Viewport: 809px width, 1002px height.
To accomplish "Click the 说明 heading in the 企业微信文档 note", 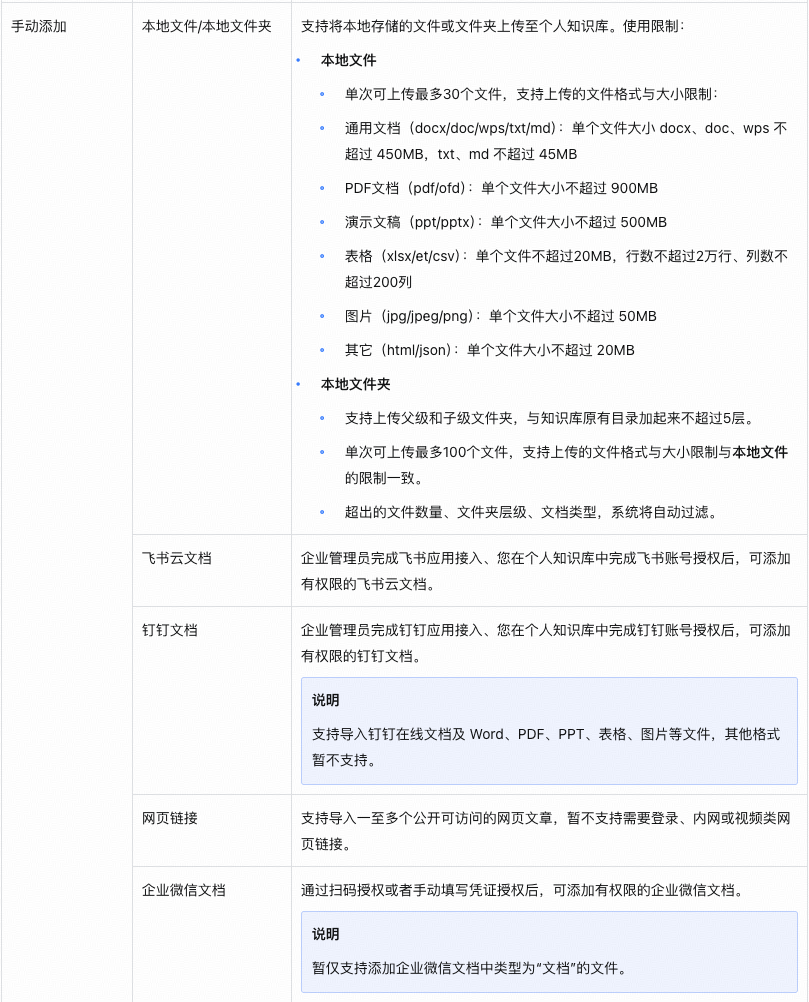I will pyautogui.click(x=326, y=934).
